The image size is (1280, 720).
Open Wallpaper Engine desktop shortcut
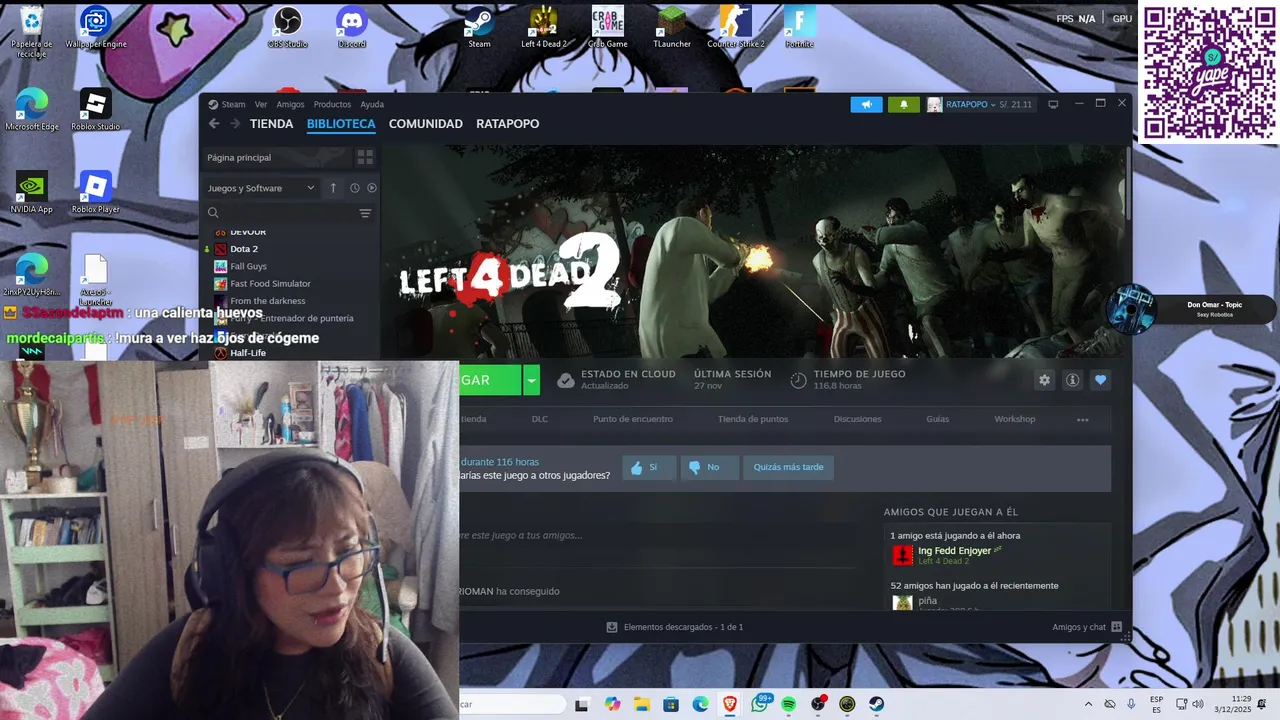pos(95,28)
